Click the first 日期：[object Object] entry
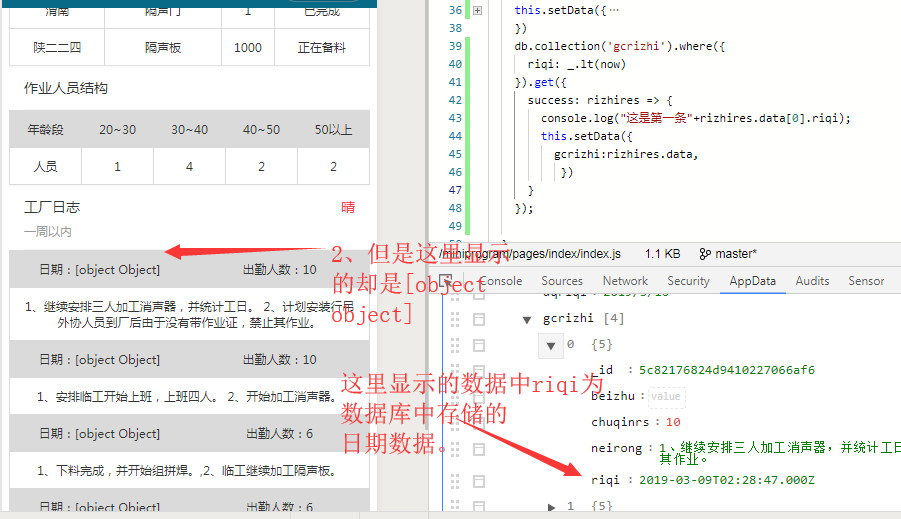Viewport: 901px width, 519px height. point(99,269)
